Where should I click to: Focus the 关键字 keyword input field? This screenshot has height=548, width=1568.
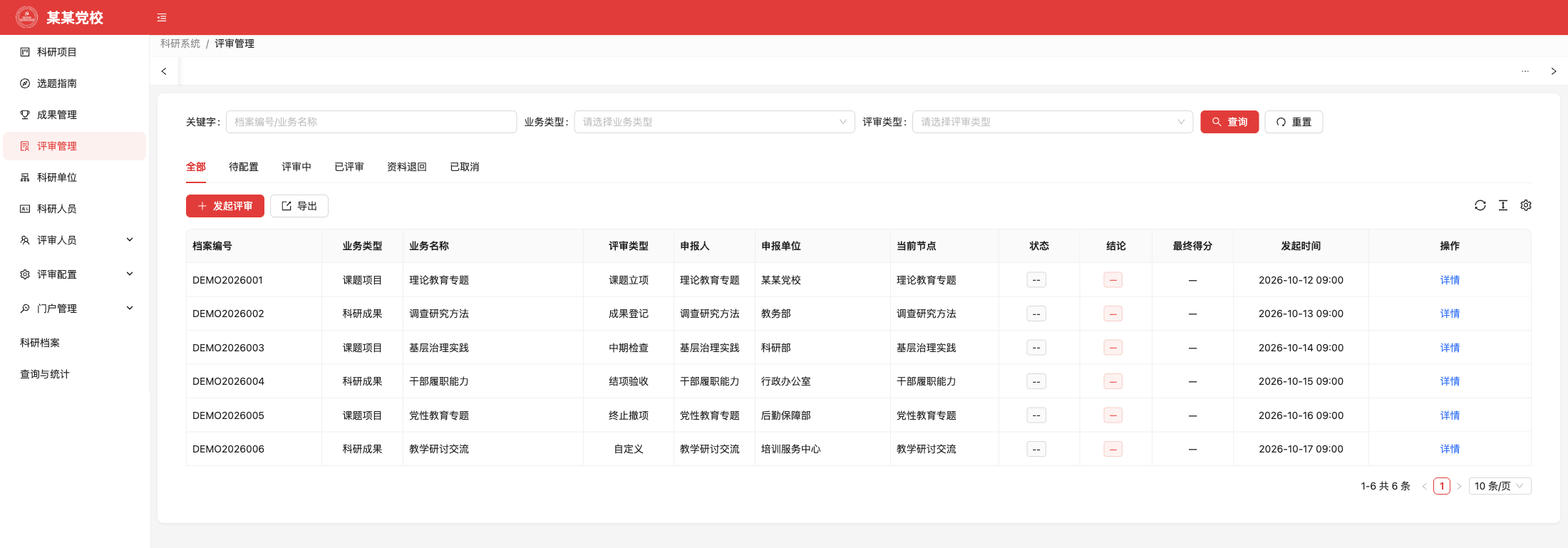(371, 122)
